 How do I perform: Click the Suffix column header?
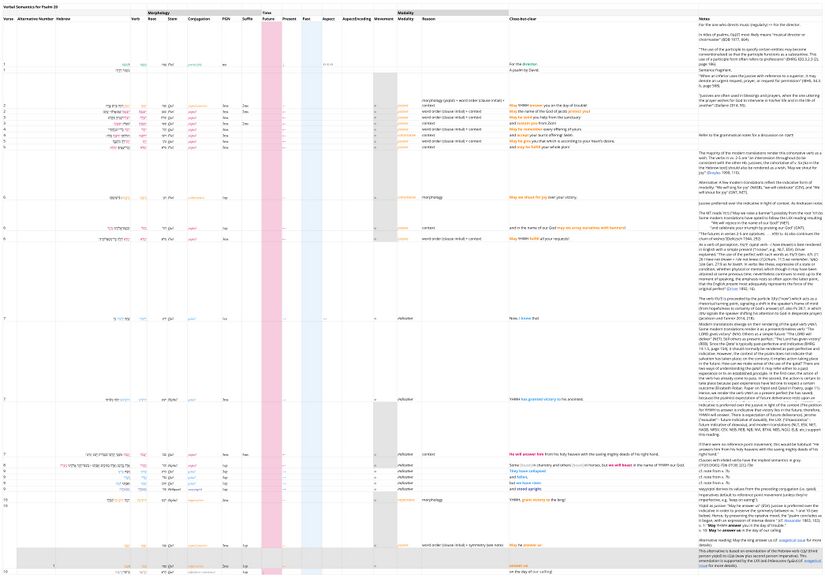click(246, 19)
